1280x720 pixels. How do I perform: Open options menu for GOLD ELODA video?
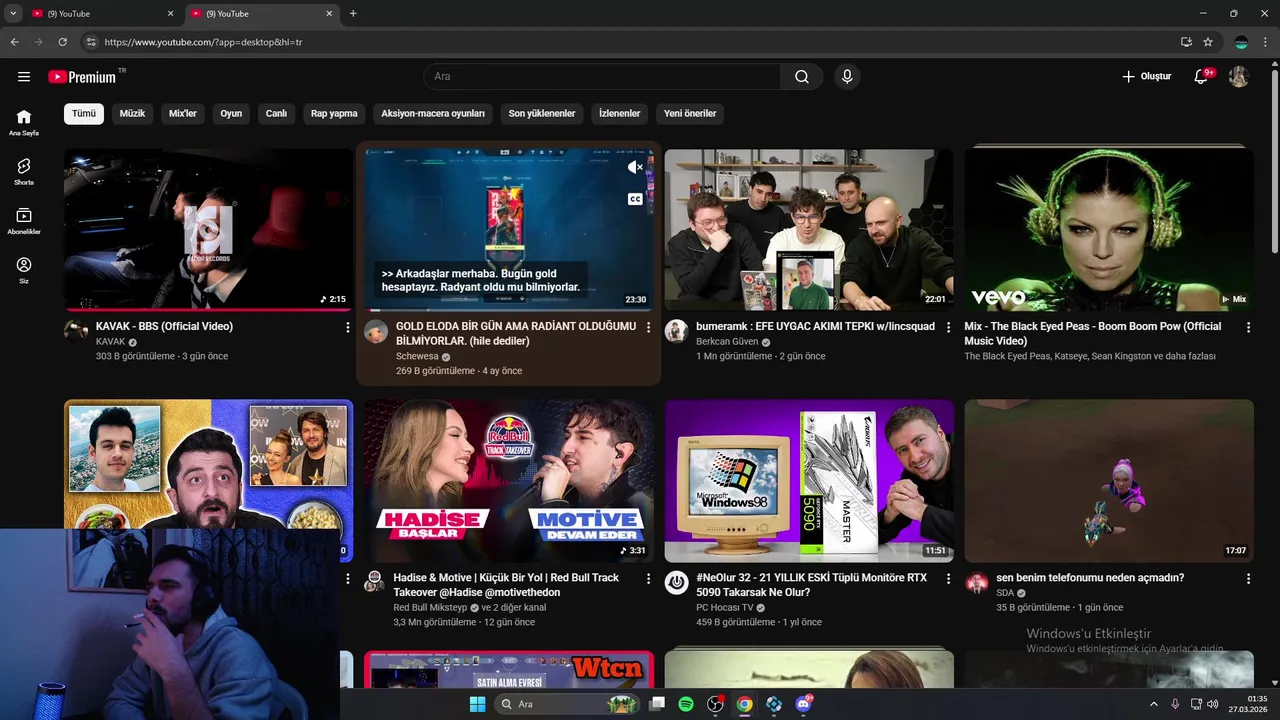point(648,327)
